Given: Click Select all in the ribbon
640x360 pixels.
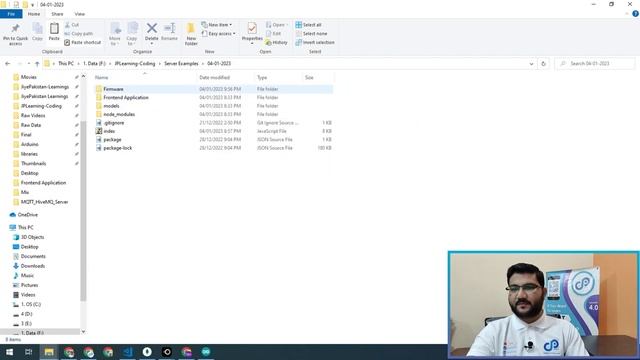Looking at the screenshot, I should click(309, 25).
